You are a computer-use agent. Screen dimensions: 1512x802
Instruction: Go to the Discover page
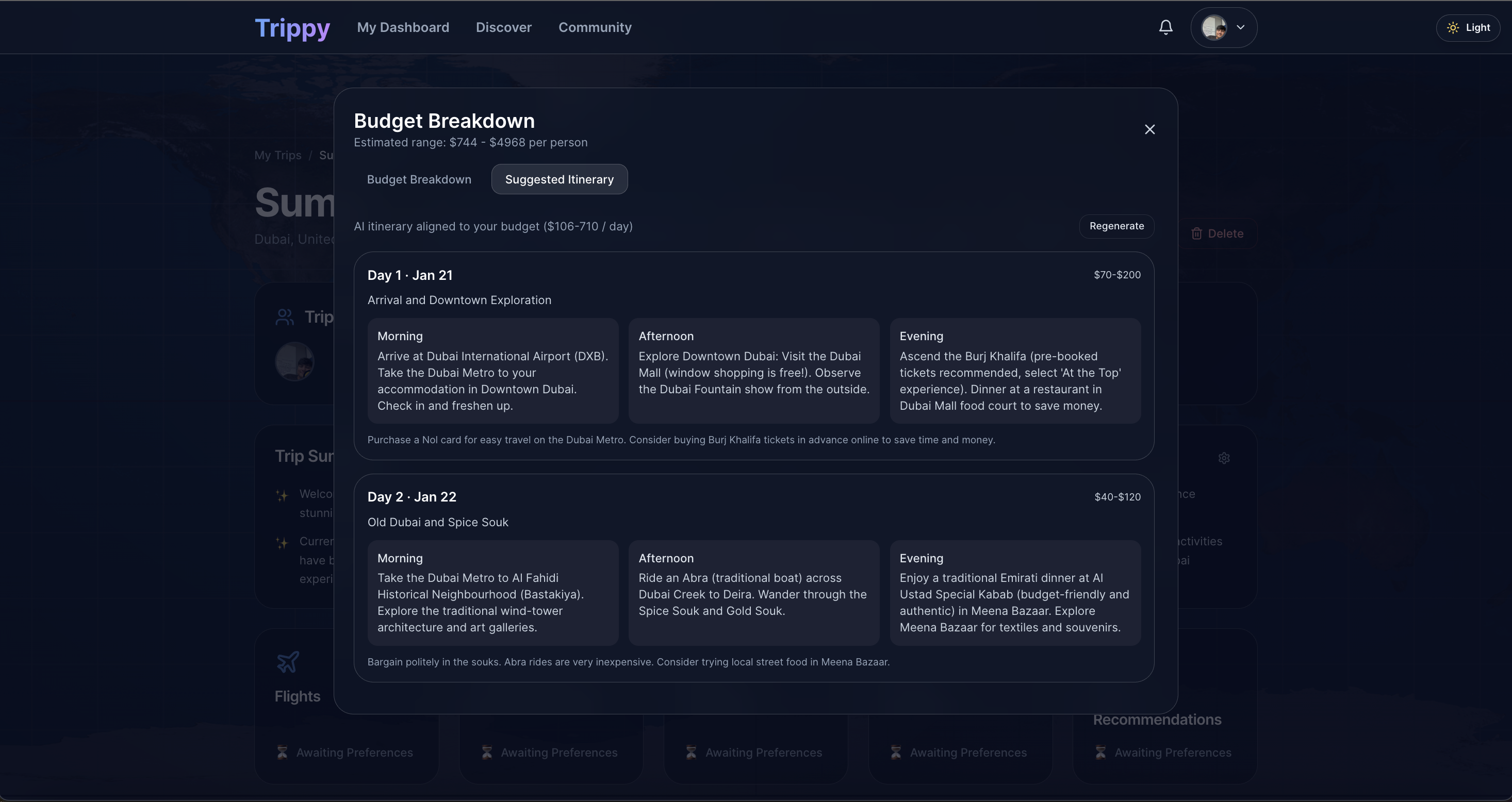click(503, 27)
